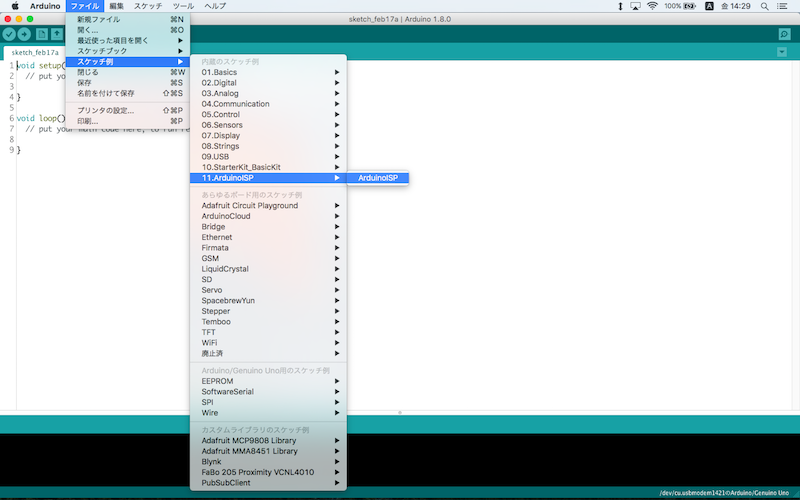Viewport: 800px width, 500px height.
Task: Expand 04.Communication examples submenu
Action: [268, 104]
